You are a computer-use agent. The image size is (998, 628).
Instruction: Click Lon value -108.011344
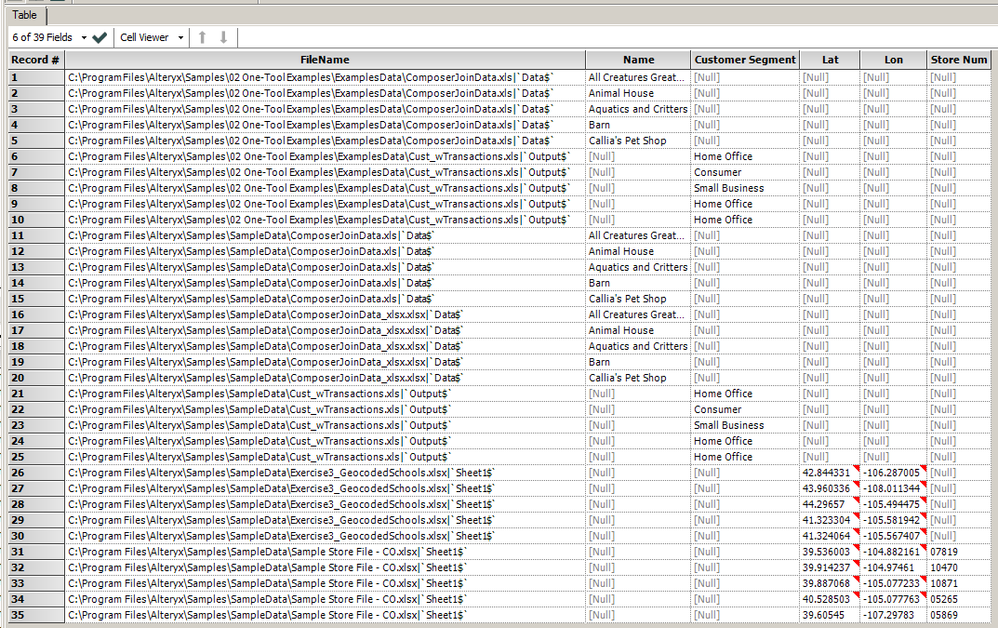pos(891,489)
